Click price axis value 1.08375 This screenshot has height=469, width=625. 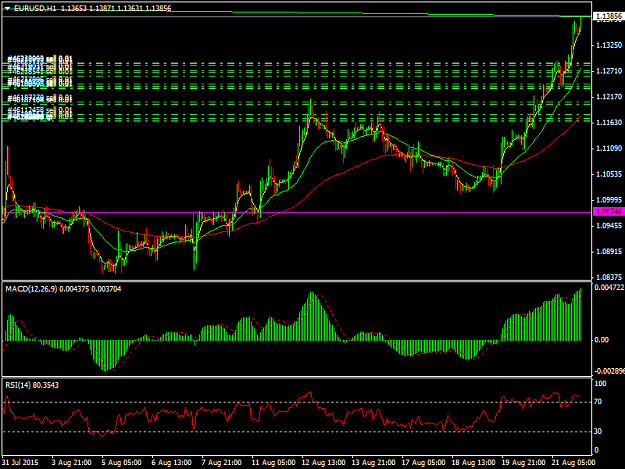coord(608,277)
